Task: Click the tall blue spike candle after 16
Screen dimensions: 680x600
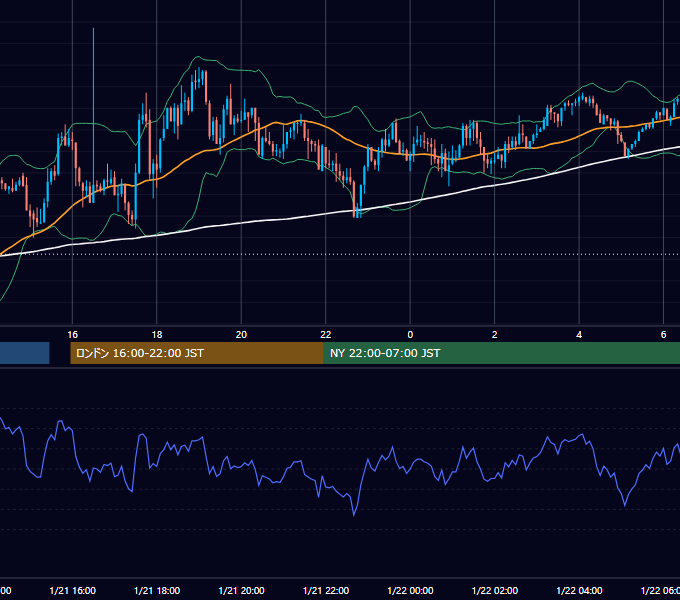Action: (93, 115)
